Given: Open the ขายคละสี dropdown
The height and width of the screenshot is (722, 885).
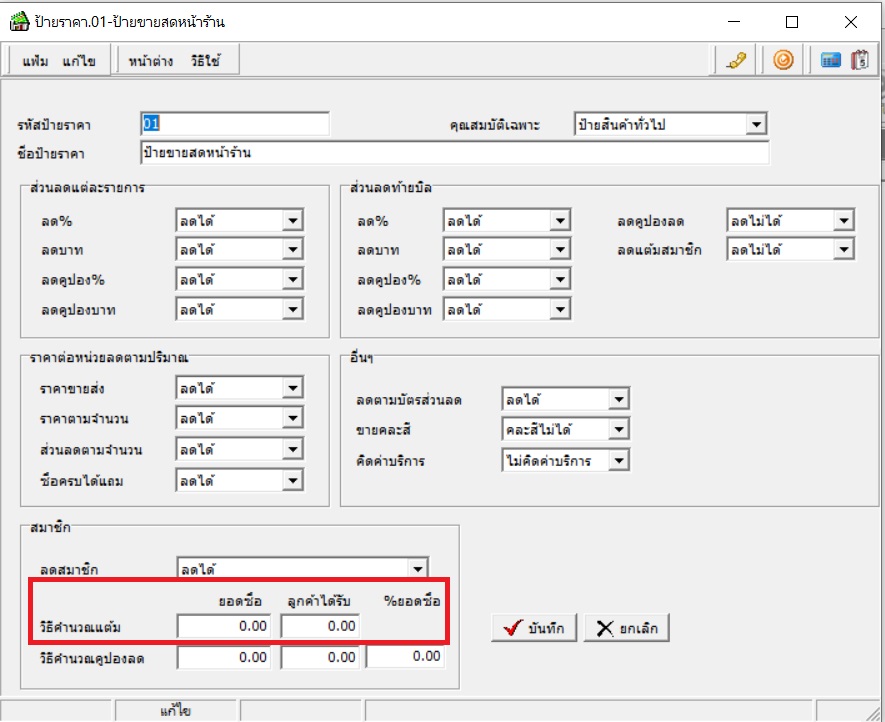Looking at the screenshot, I should pyautogui.click(x=619, y=430).
